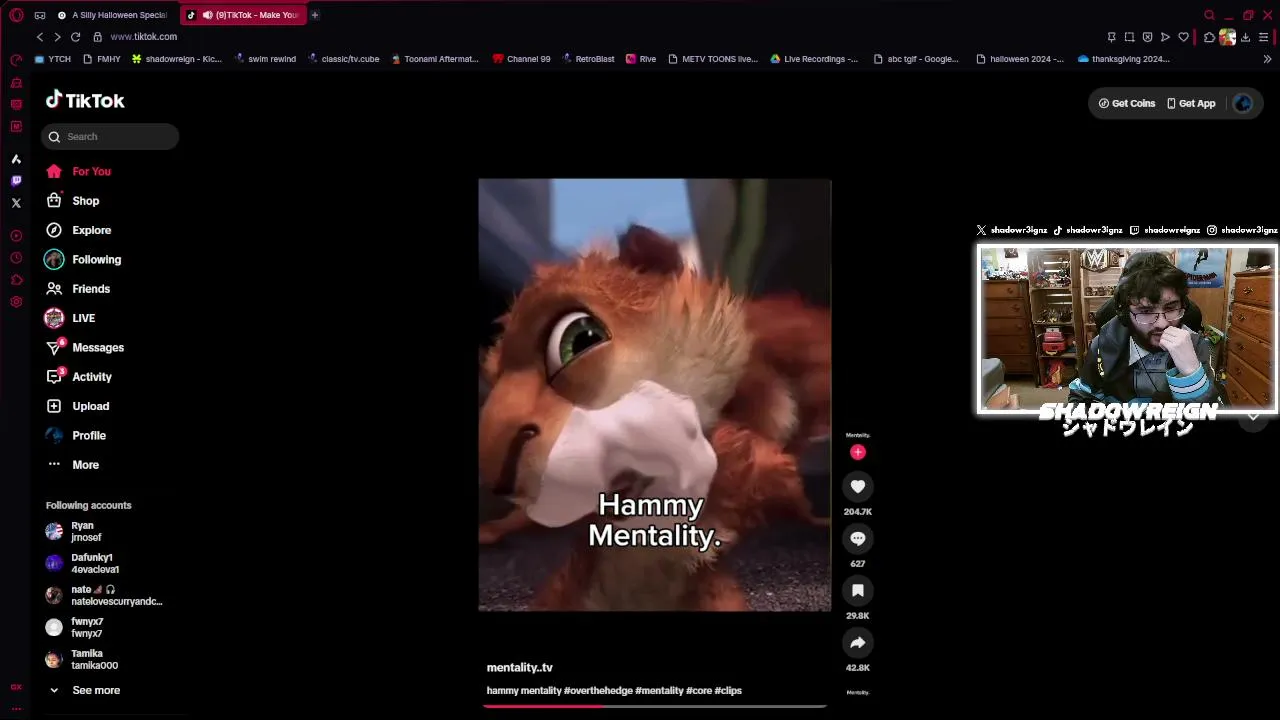
Task: Open the browser easy setup menu icon
Action: tap(1264, 37)
